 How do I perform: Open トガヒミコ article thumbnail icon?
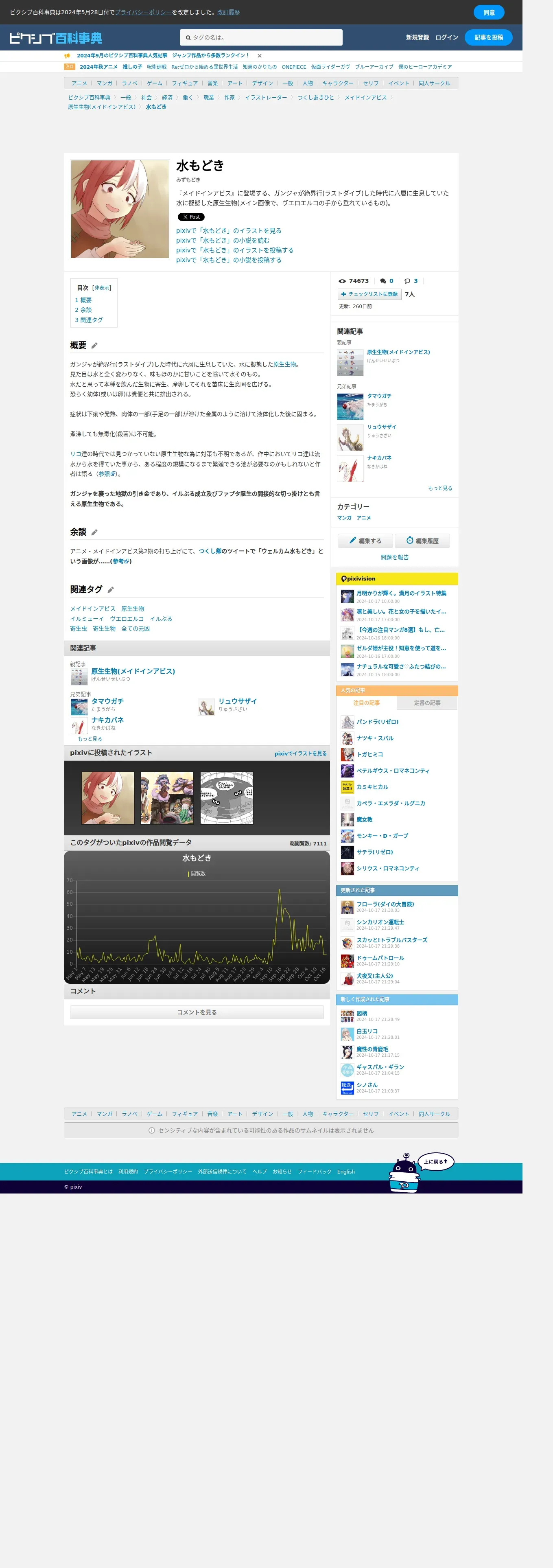[x=348, y=755]
